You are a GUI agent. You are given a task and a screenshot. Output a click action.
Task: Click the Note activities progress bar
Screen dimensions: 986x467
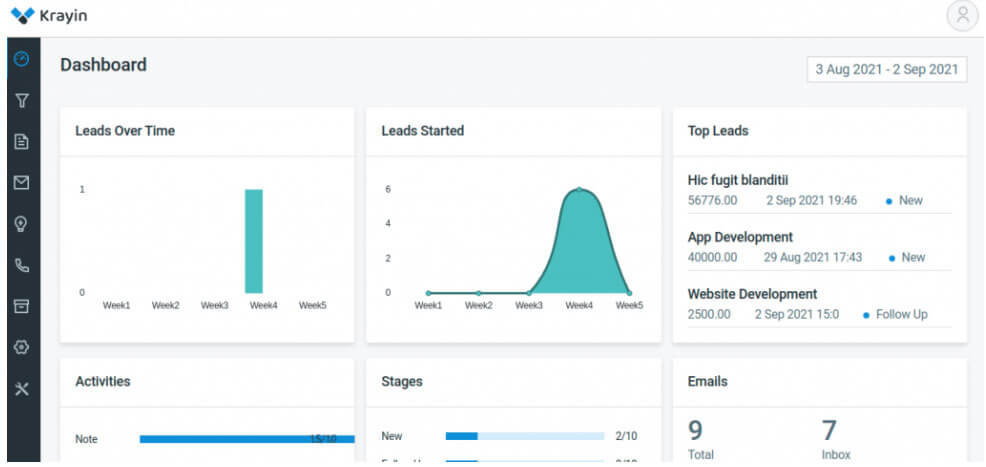click(x=247, y=439)
